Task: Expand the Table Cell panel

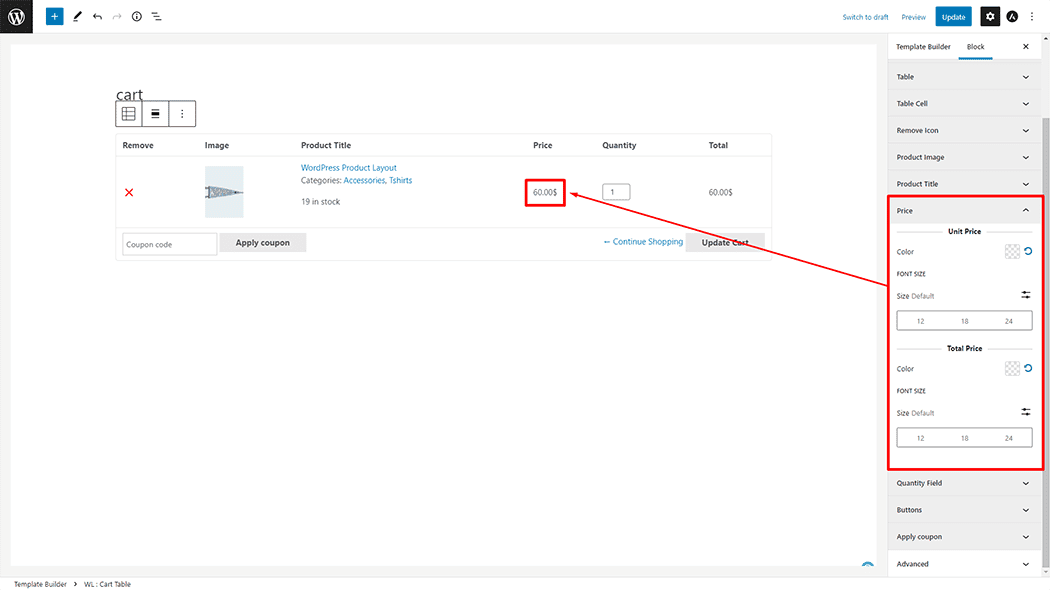Action: click(964, 104)
